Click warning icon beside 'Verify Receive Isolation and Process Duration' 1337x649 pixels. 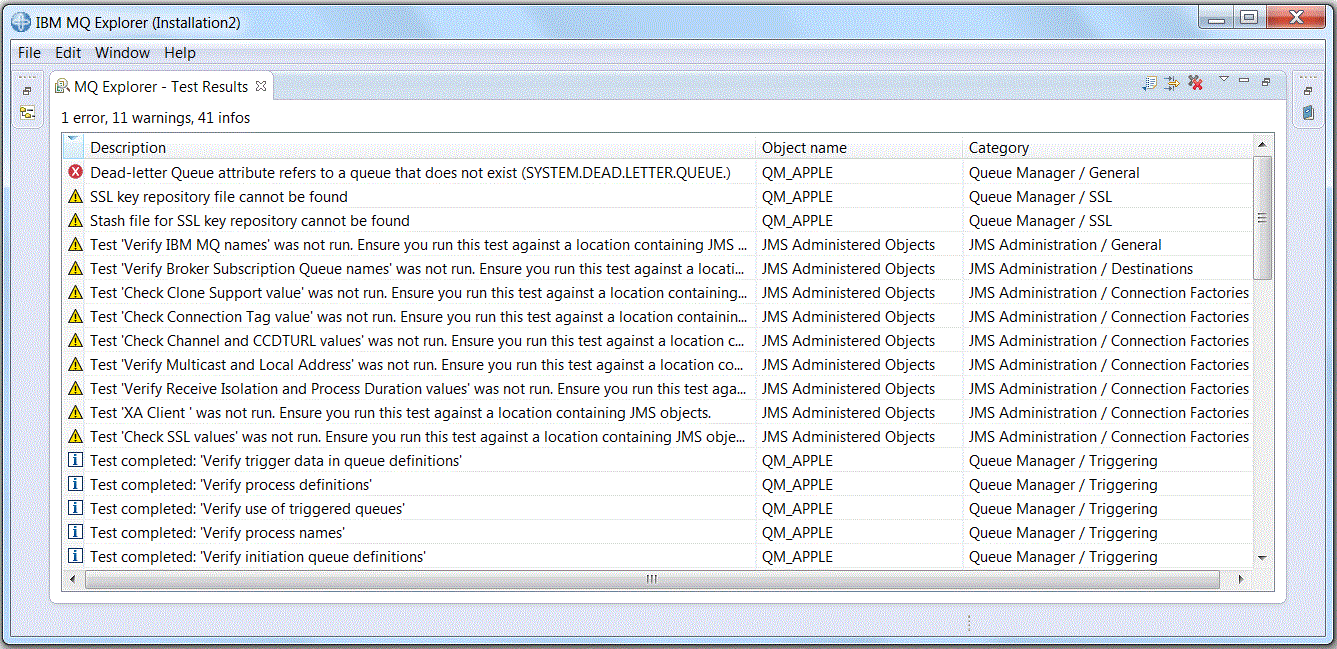coord(75,388)
